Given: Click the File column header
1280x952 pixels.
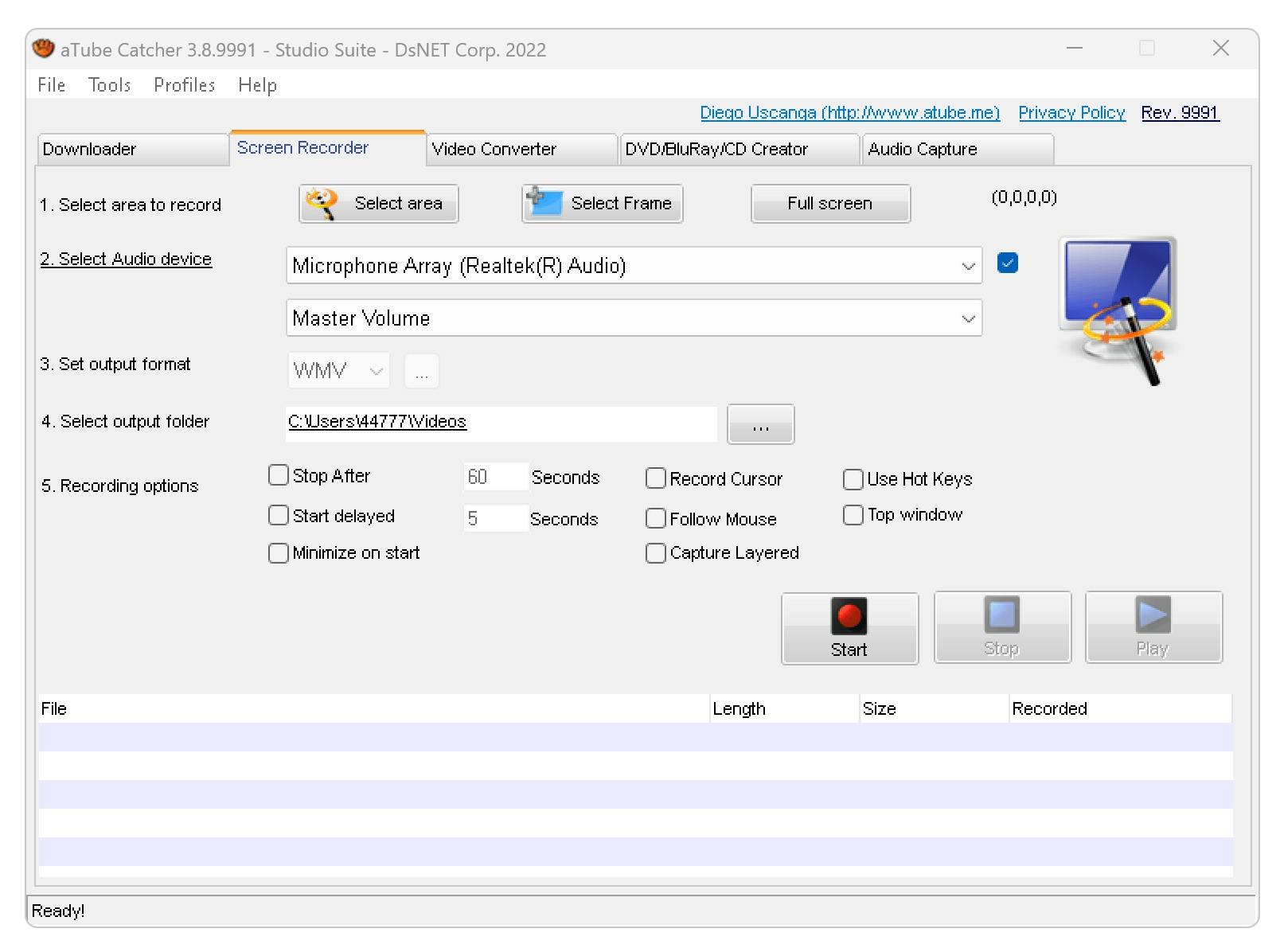Looking at the screenshot, I should pos(373,708).
